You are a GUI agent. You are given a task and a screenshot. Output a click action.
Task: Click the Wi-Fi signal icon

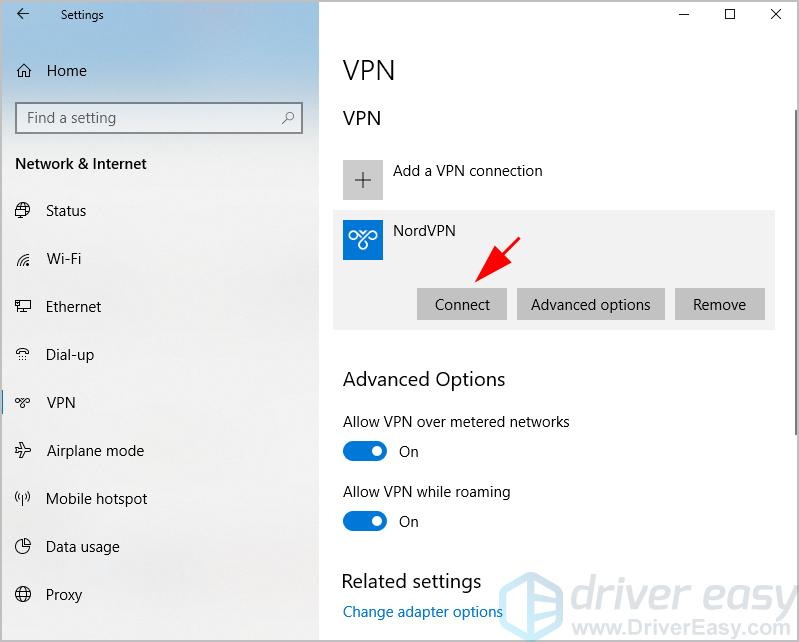(x=24, y=259)
